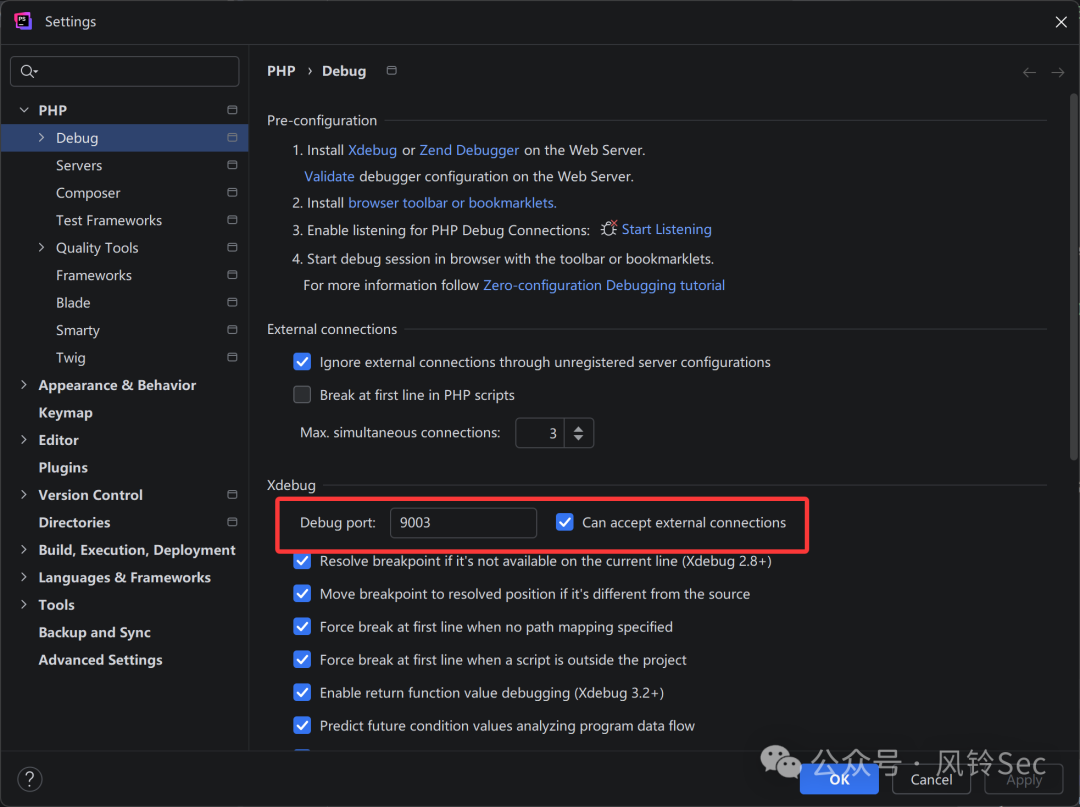
Task: Navigate forward with the right arrow icon
Action: pos(1058,72)
